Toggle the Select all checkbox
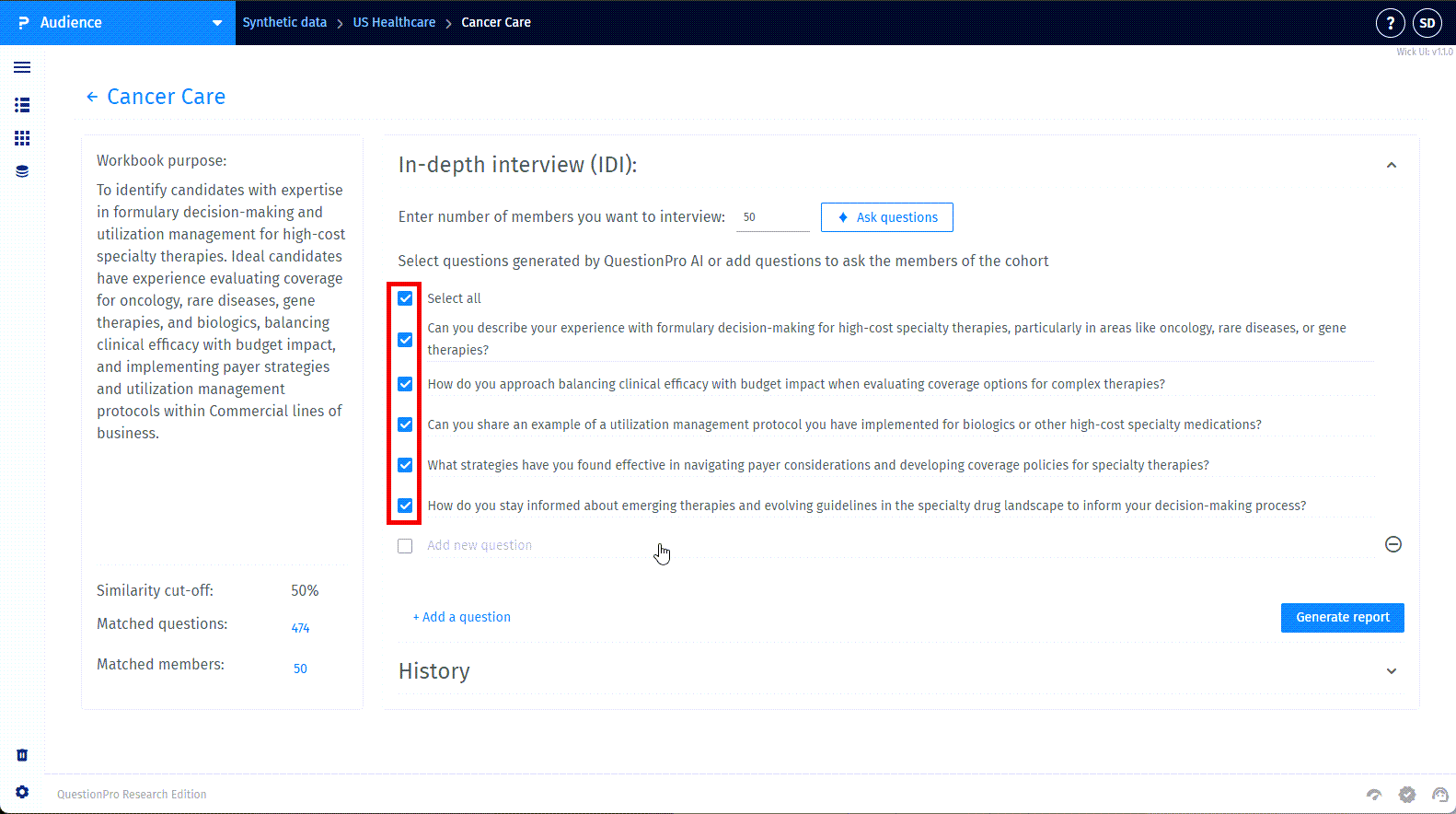 tap(405, 298)
